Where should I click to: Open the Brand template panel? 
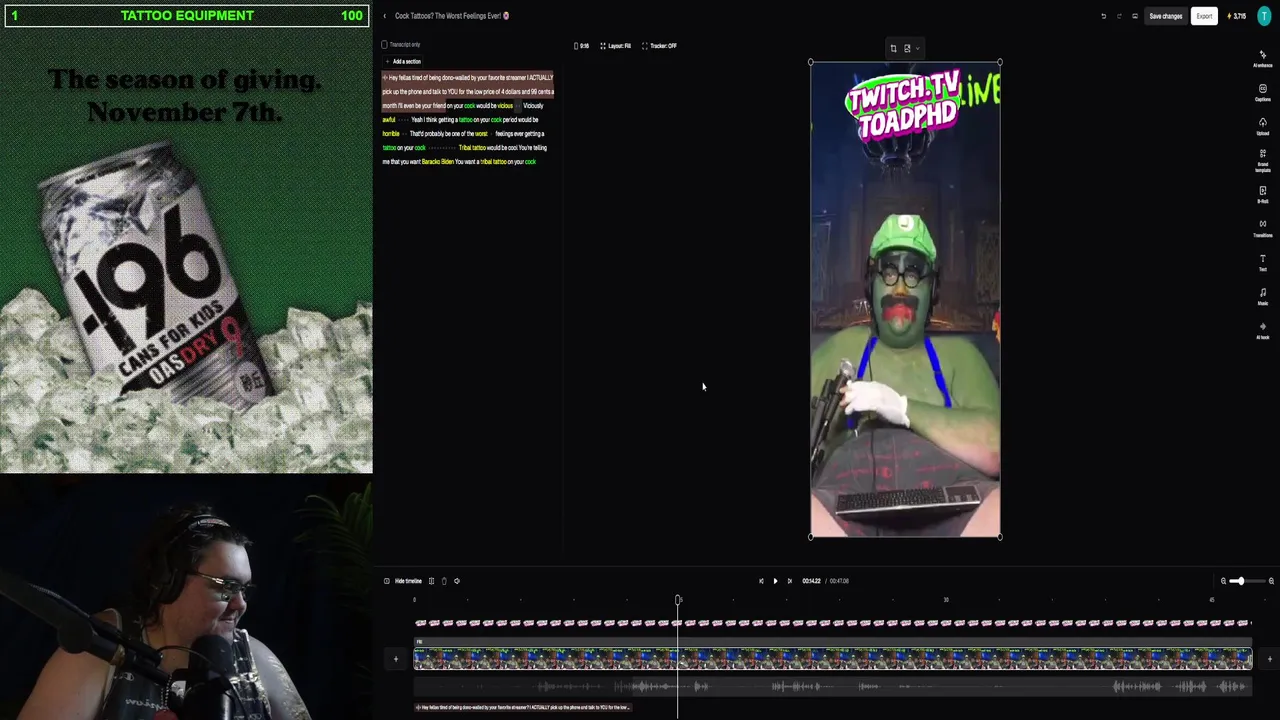click(x=1262, y=162)
